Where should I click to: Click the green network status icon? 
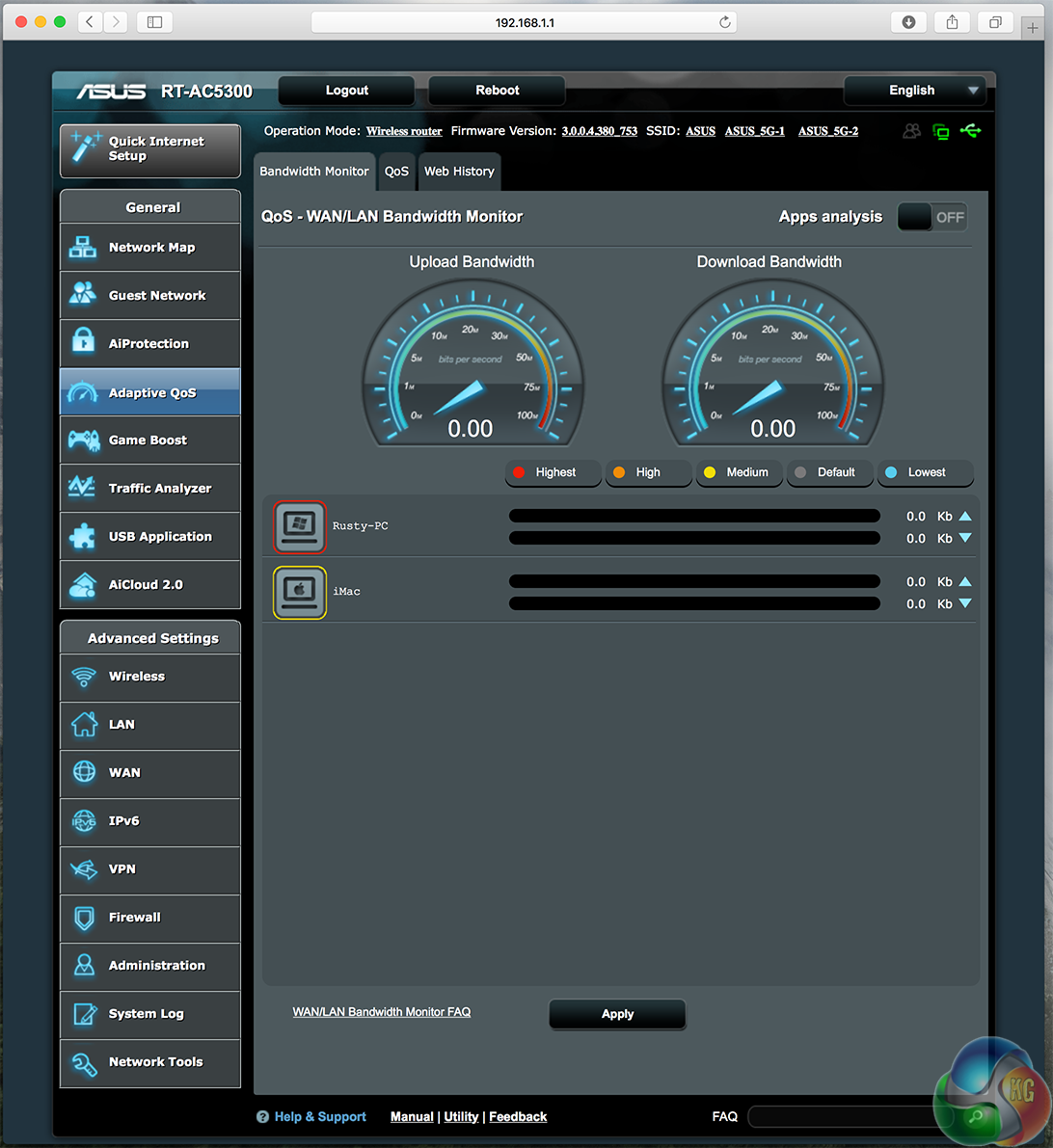pyautogui.click(x=941, y=132)
